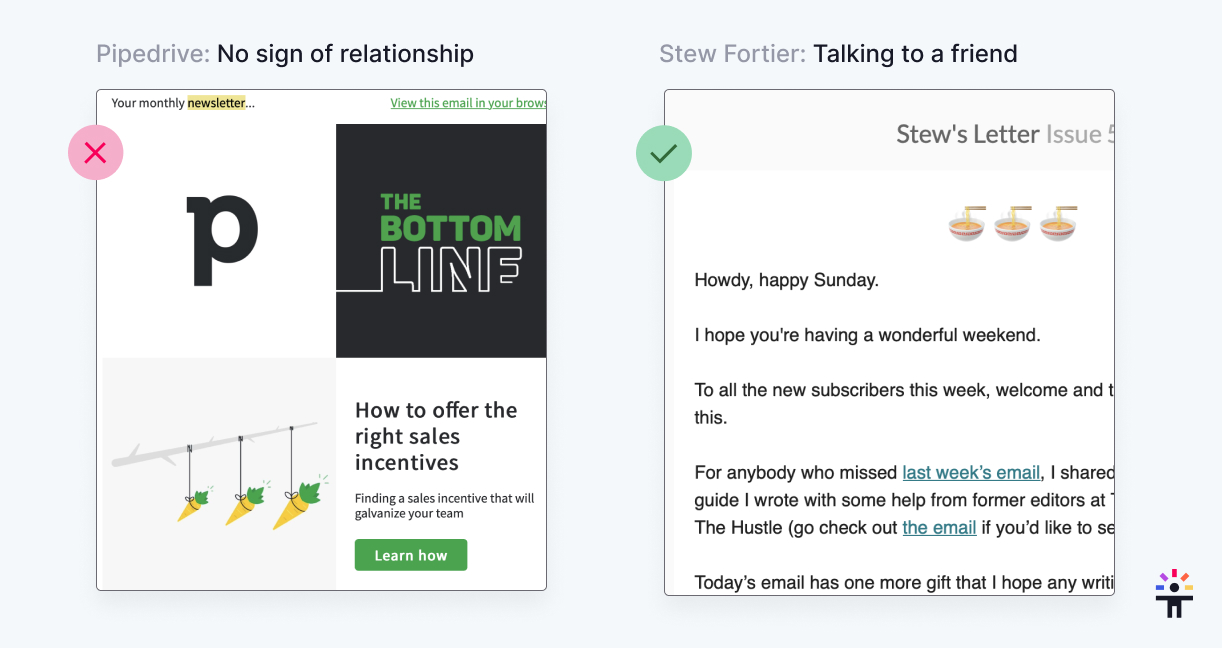Click the 'Howdy, happy Sunday.' greeting text

pos(786,280)
